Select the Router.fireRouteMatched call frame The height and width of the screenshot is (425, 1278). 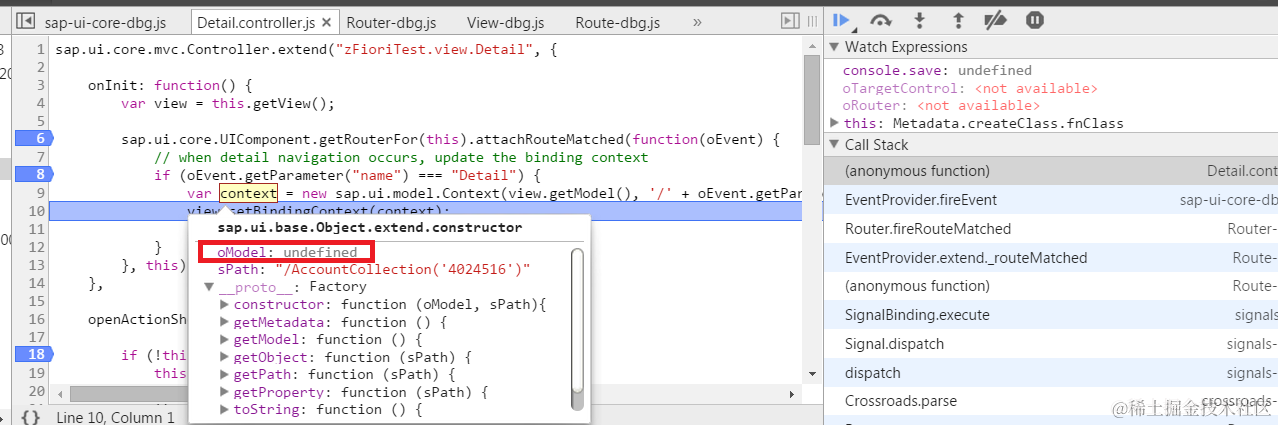1051,229
